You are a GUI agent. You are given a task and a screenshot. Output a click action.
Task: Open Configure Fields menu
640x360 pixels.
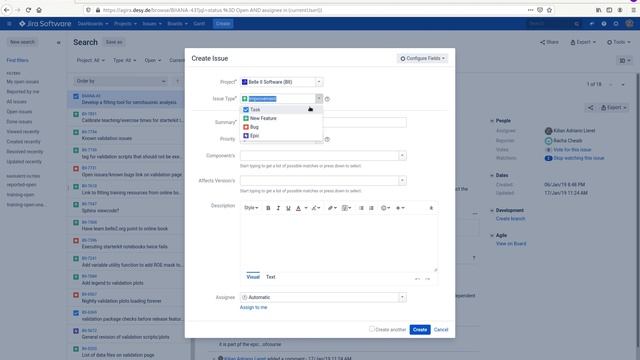[422, 58]
